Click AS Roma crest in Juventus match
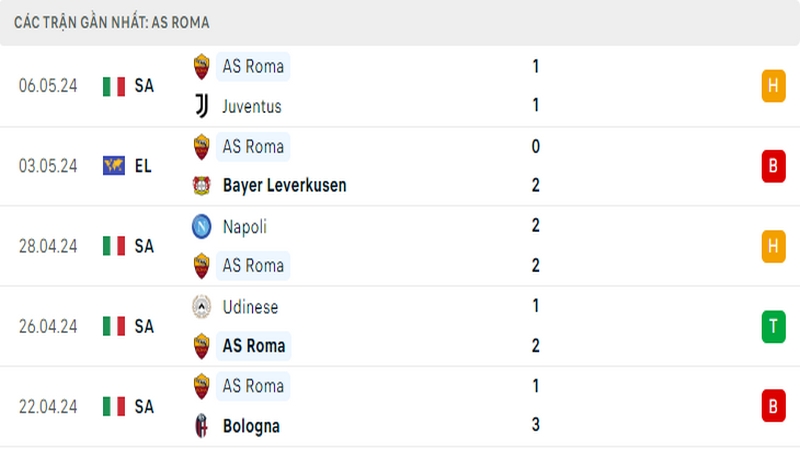 202,66
